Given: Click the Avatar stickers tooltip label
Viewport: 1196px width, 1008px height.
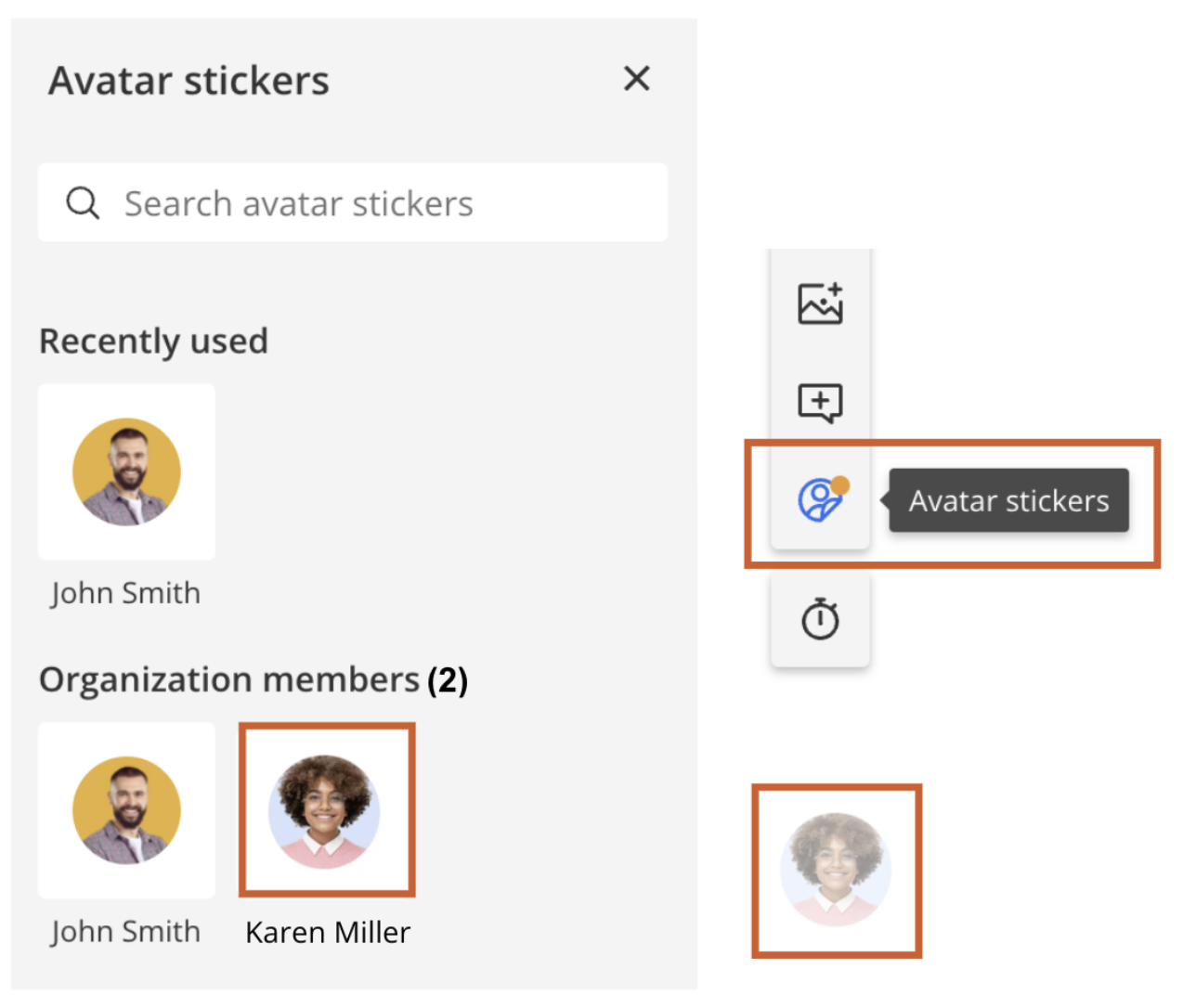Looking at the screenshot, I should 1009,500.
